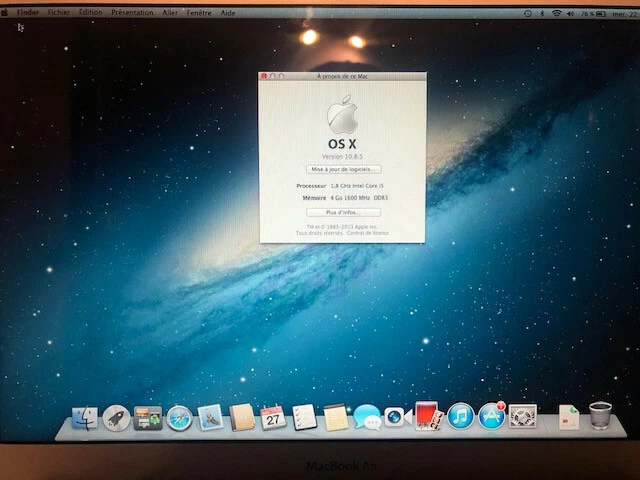
Task: Open the Finder menu
Action: [x=28, y=13]
